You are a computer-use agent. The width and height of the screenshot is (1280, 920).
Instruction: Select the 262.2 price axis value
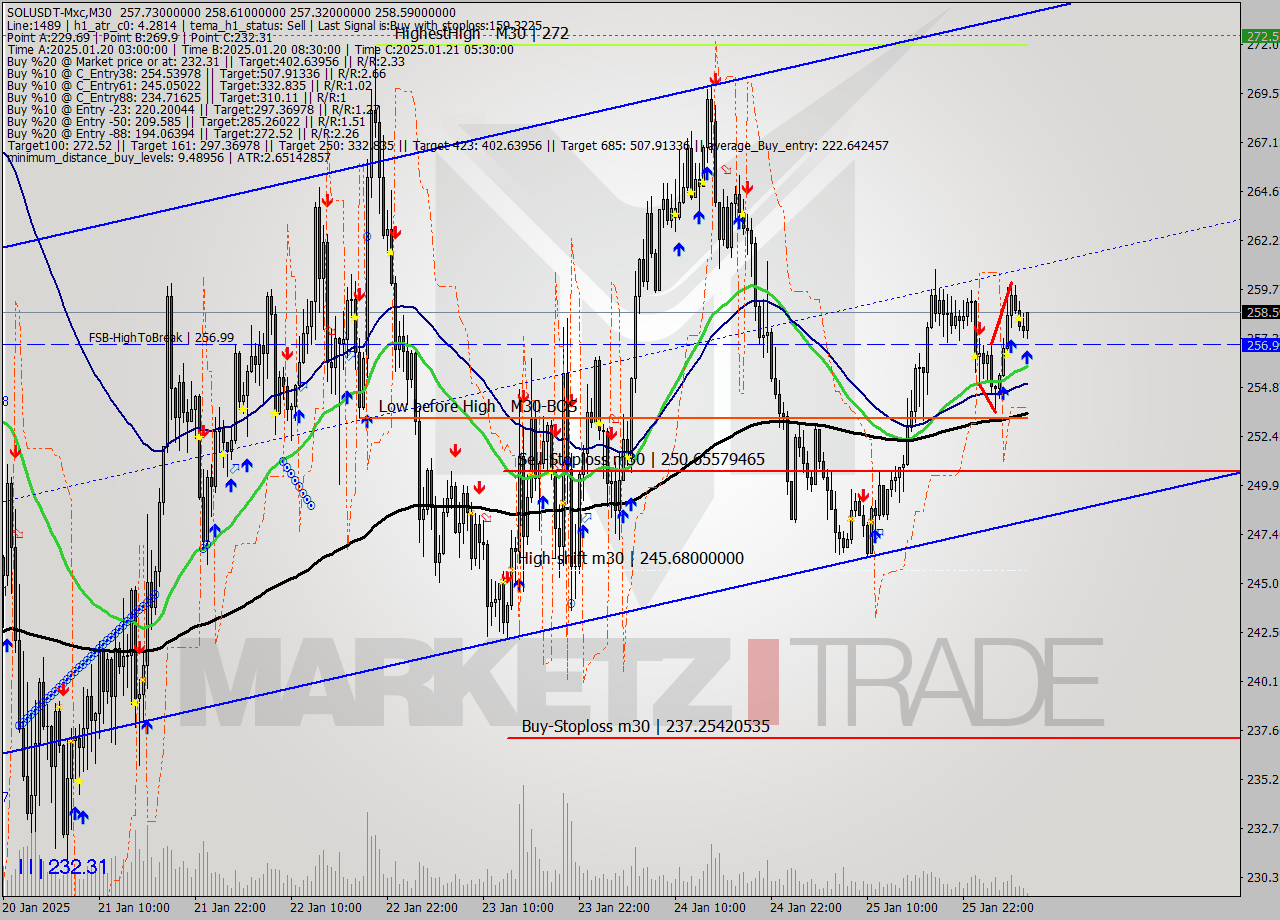click(x=1261, y=241)
